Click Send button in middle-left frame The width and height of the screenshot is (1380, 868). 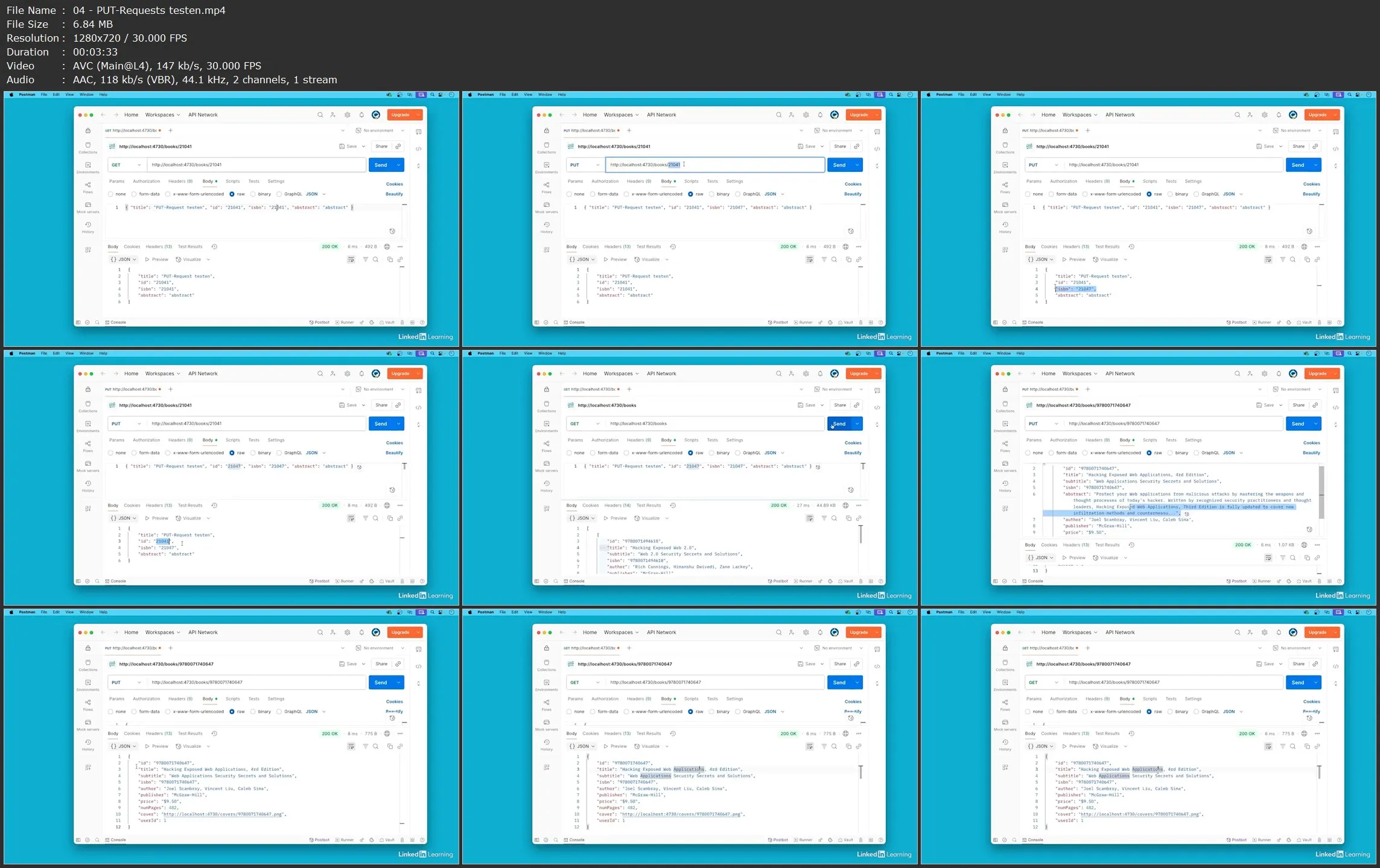click(x=381, y=423)
